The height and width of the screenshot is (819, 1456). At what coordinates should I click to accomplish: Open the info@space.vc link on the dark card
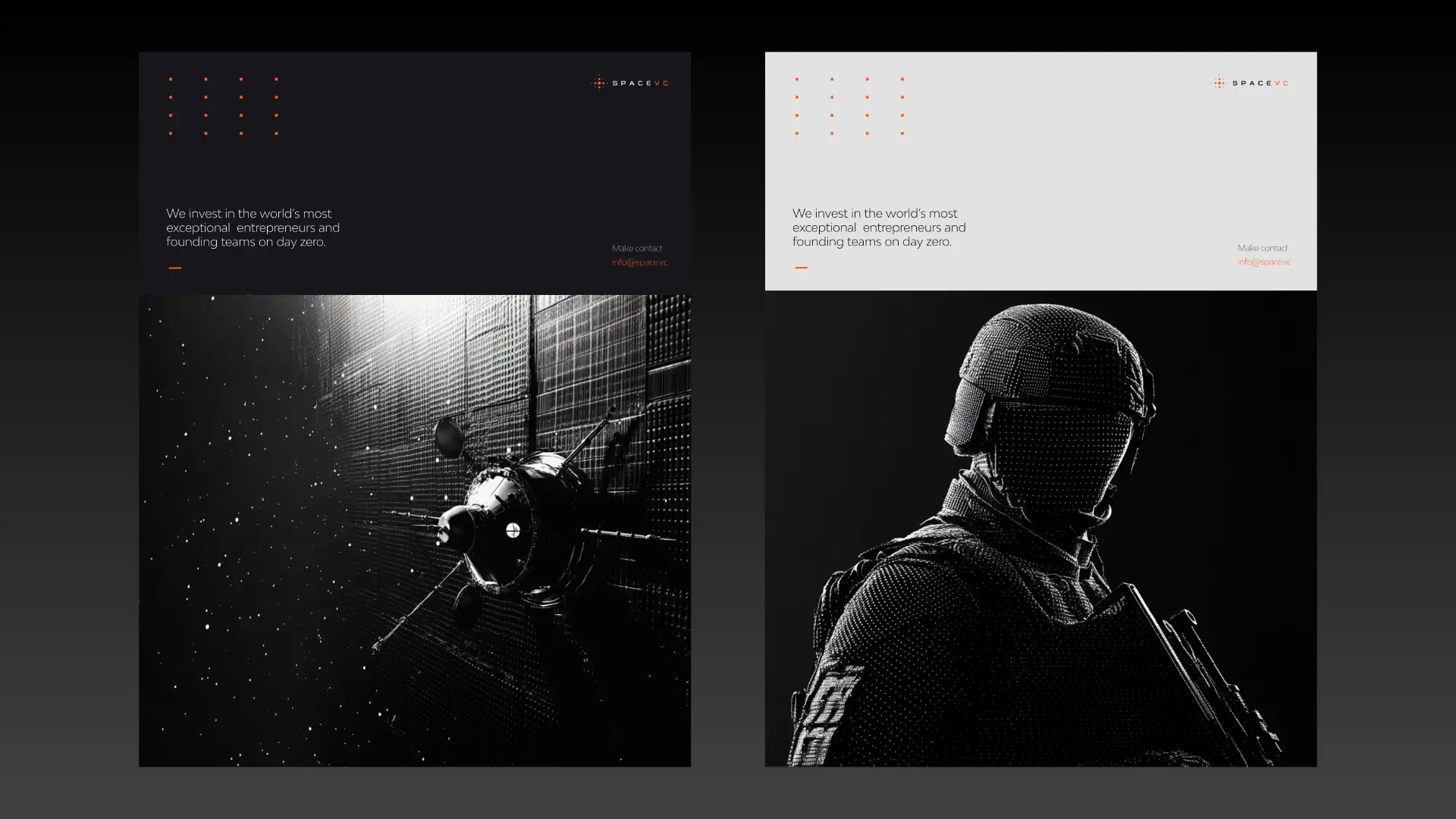pos(639,262)
